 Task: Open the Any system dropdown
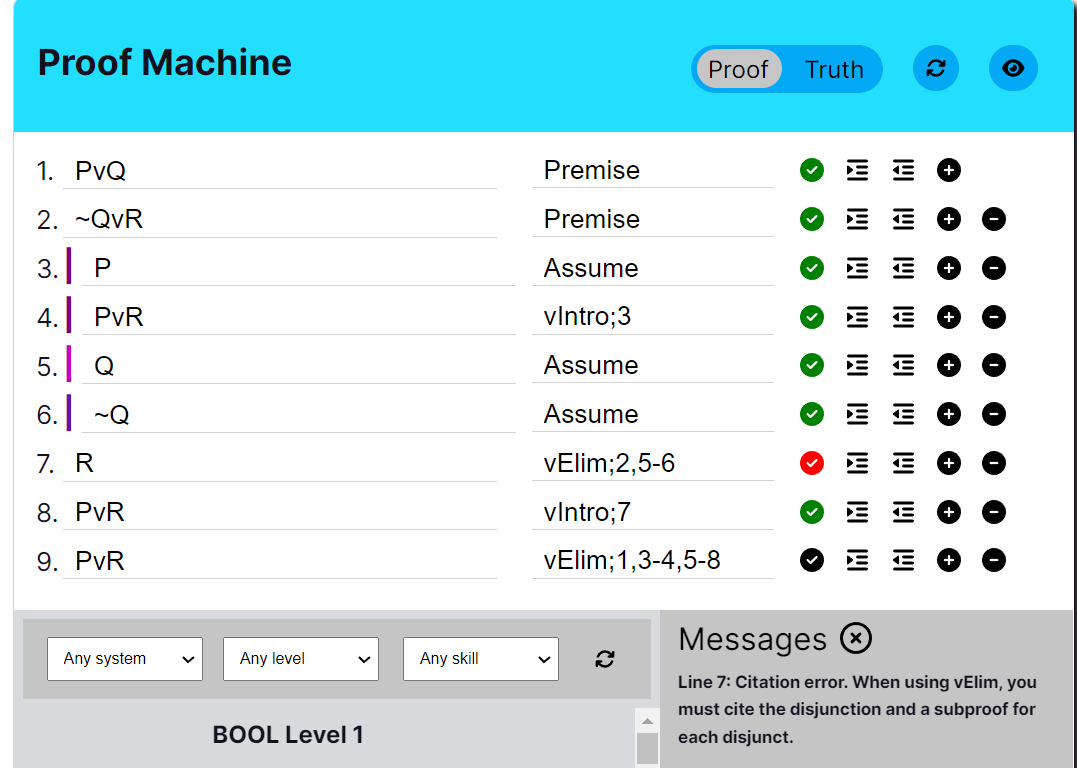124,659
